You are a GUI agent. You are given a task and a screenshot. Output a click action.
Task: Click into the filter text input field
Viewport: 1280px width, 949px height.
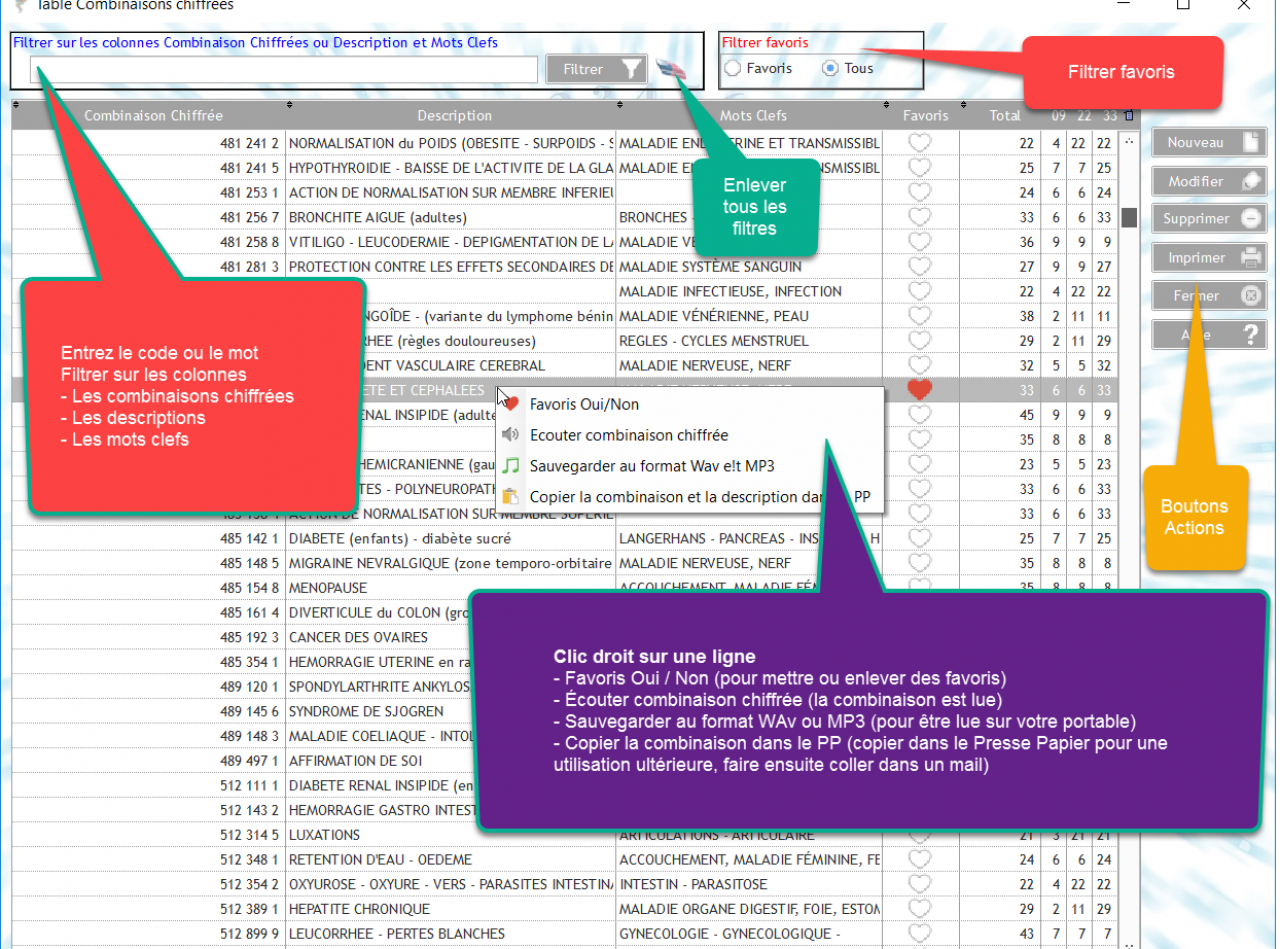pos(284,69)
